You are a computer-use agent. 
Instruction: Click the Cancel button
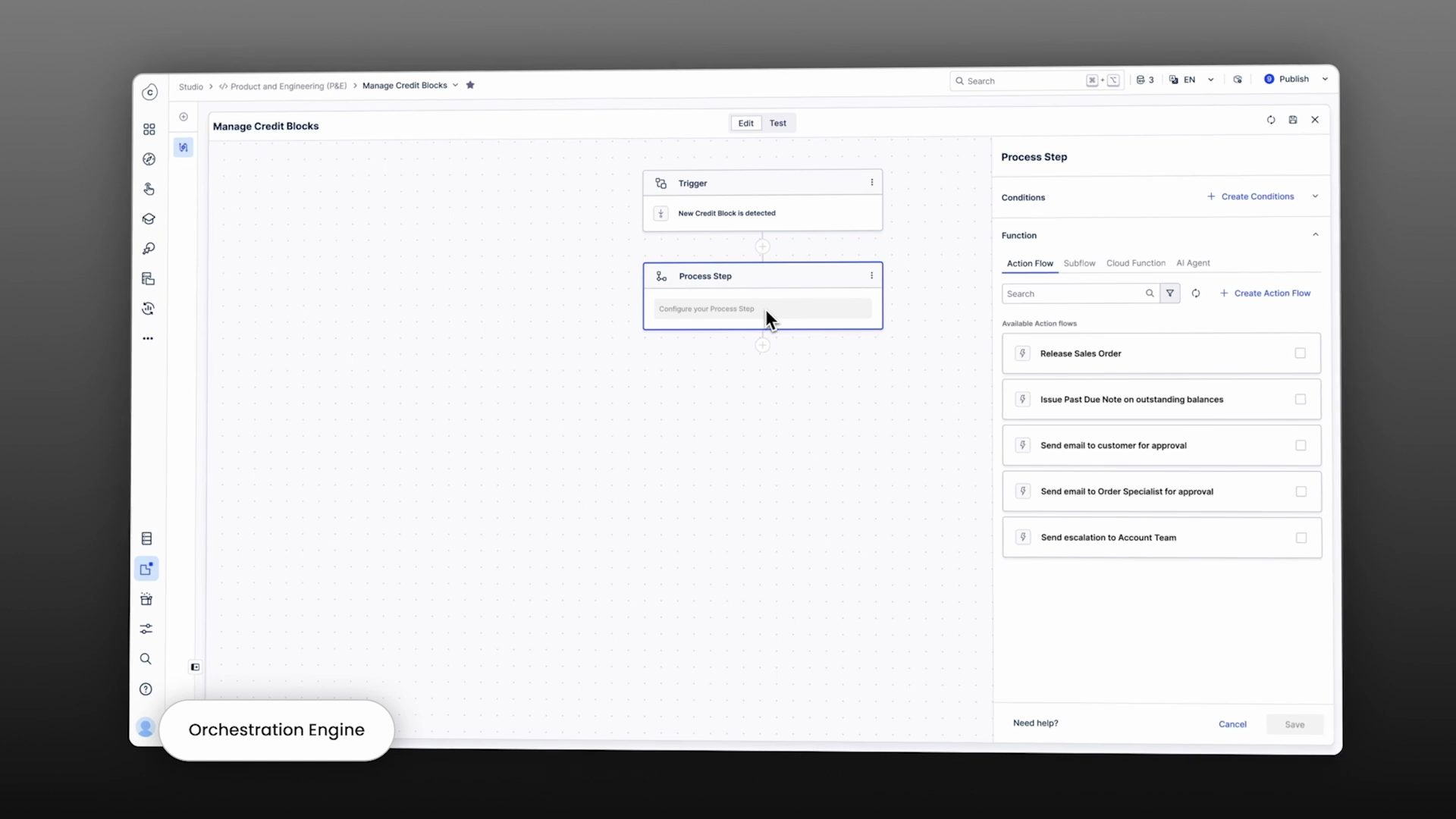pos(1232,724)
